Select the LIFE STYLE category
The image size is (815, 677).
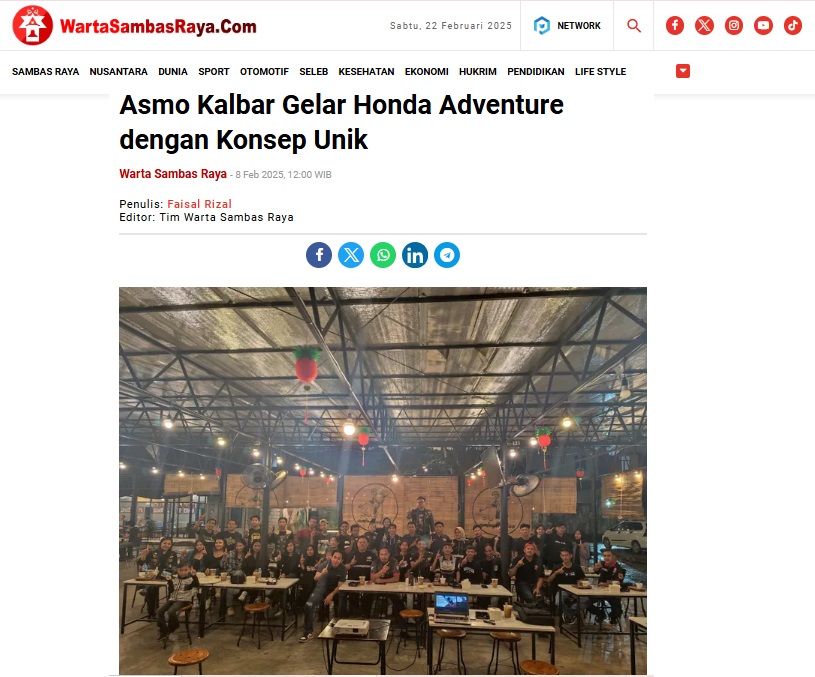point(600,72)
